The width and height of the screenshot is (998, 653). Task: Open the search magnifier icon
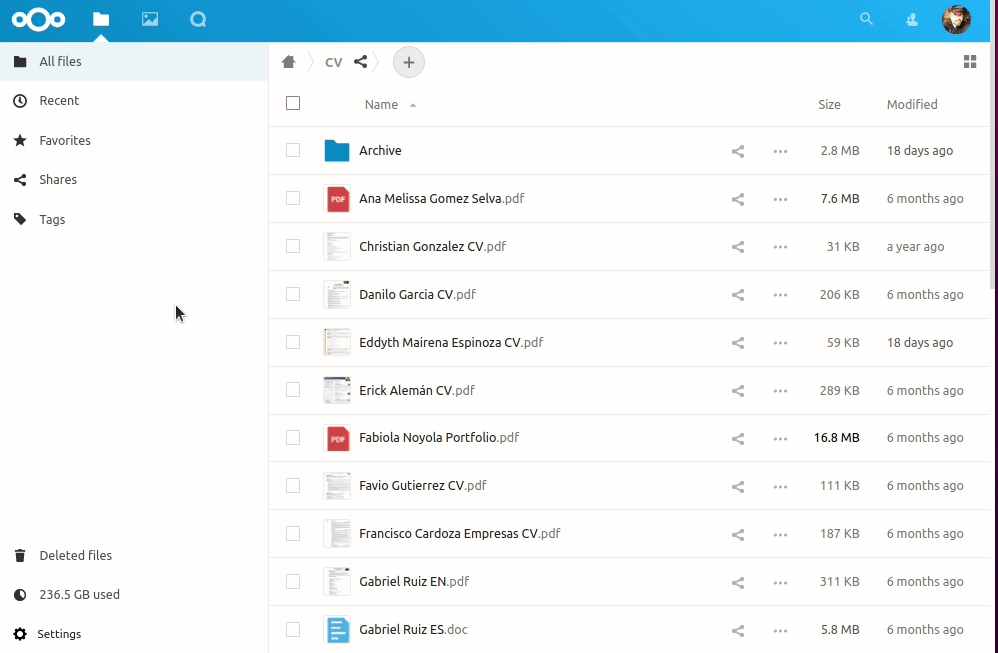tap(866, 19)
